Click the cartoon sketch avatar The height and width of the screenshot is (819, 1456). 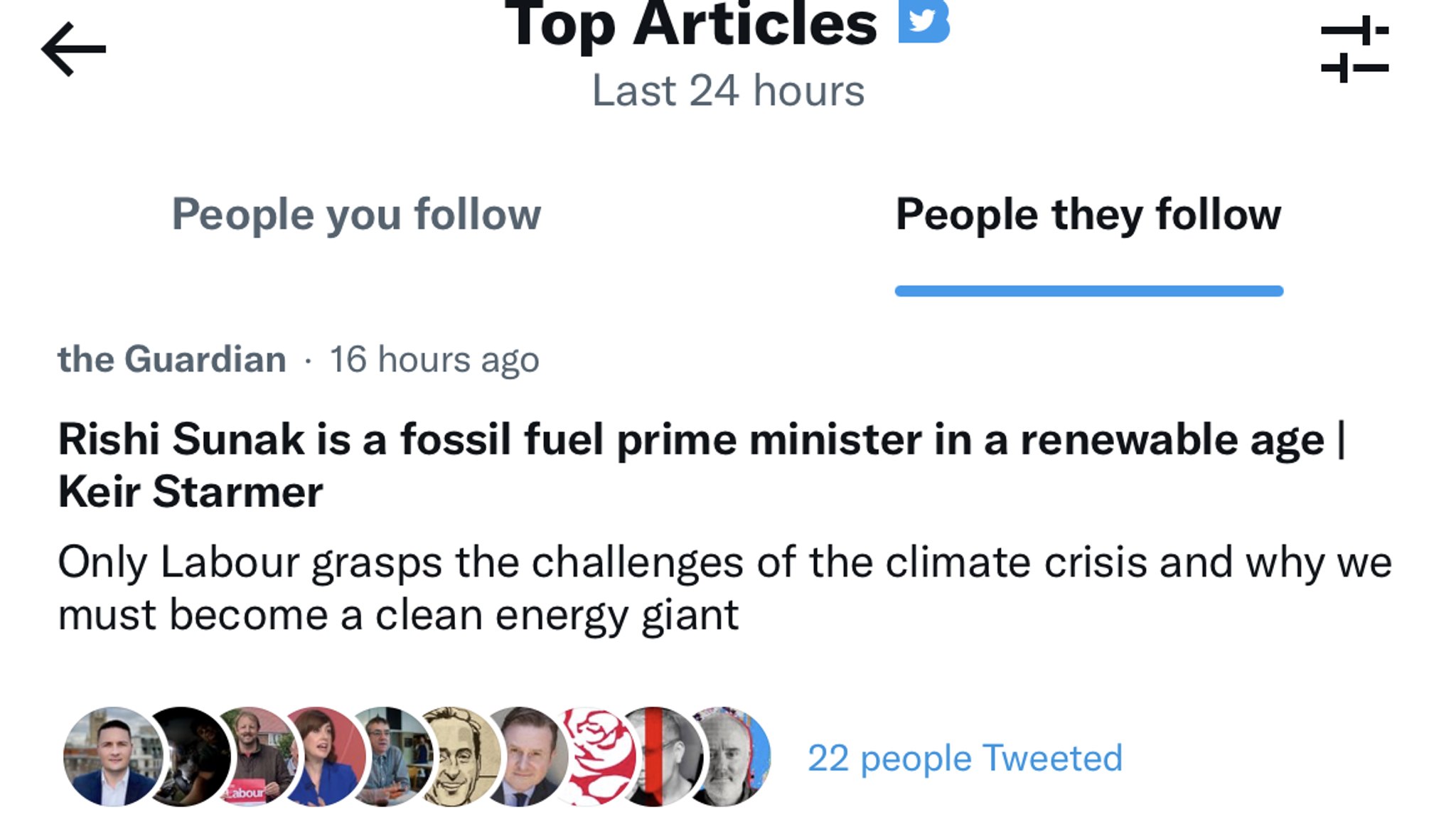tap(462, 750)
